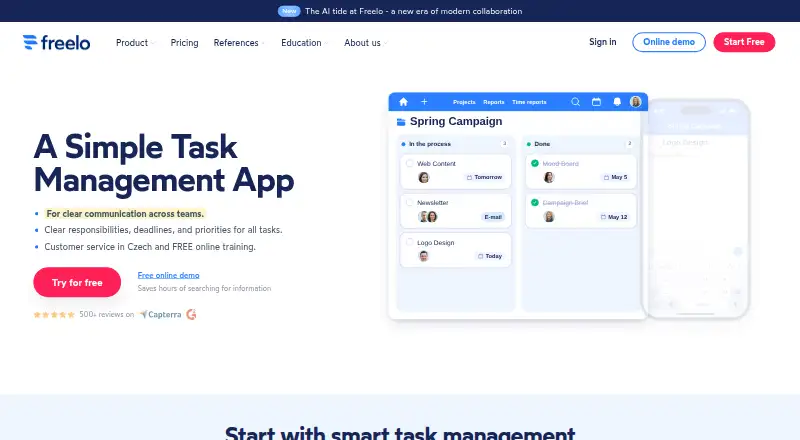Click the 500+ reviews on text

(x=107, y=314)
